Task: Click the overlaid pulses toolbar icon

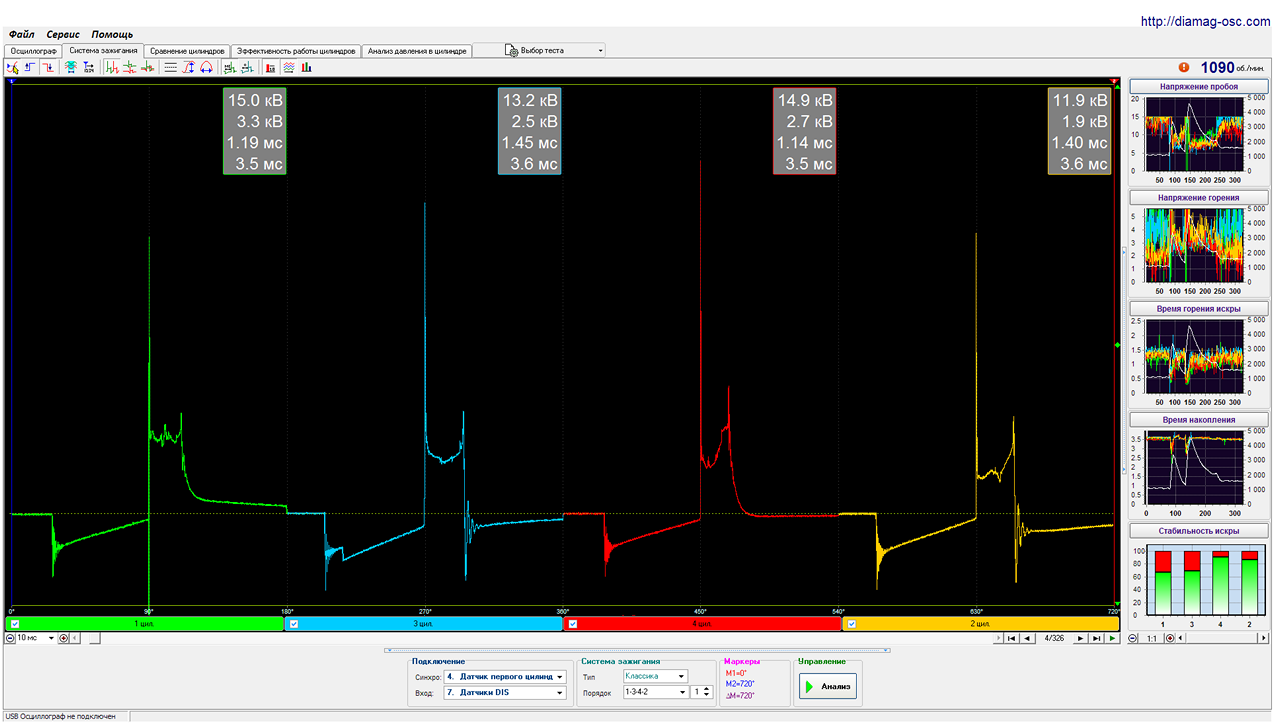Action: (x=129, y=68)
